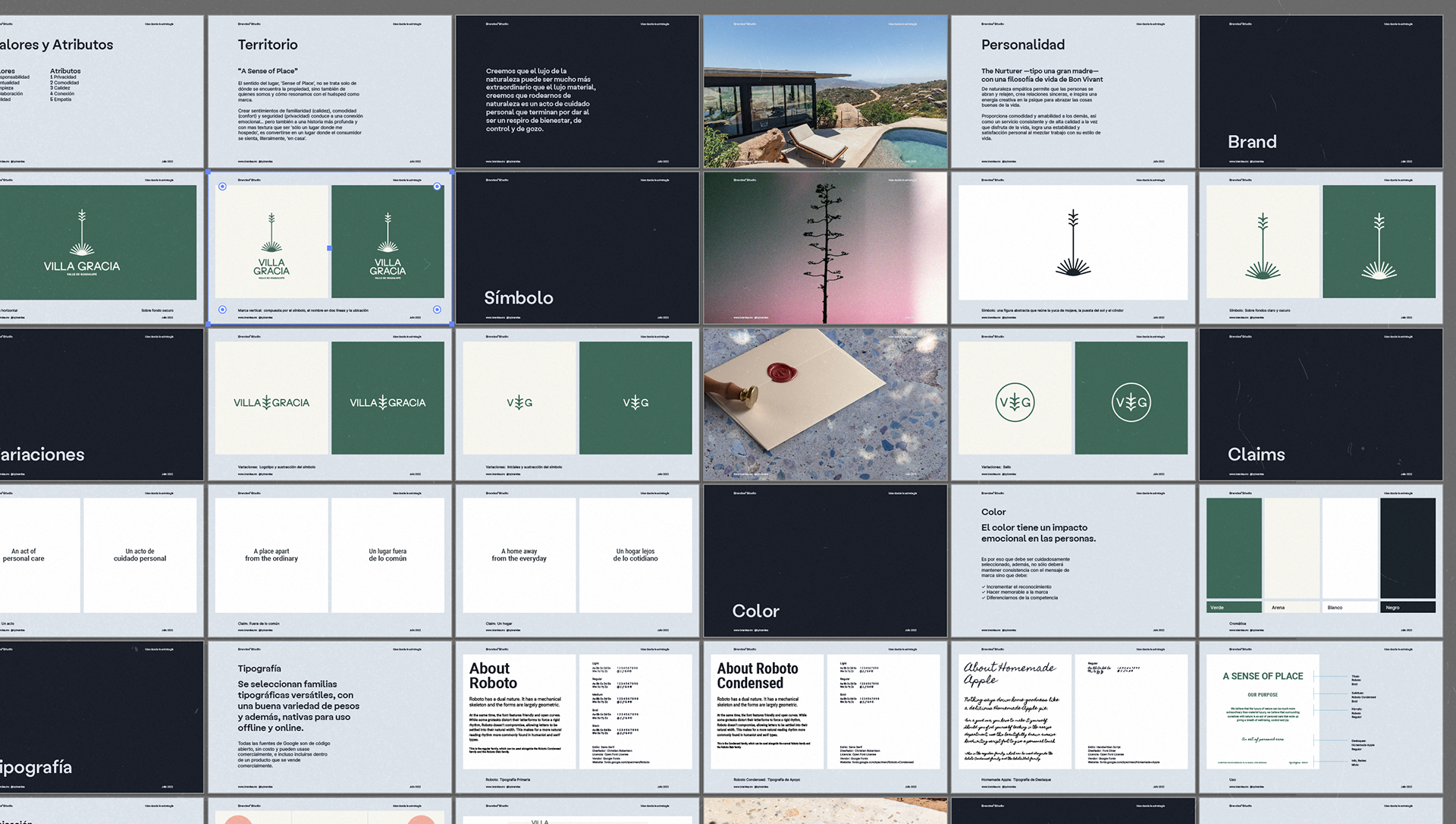Click the 'A place apart from the ordinary' claim

pos(271,555)
